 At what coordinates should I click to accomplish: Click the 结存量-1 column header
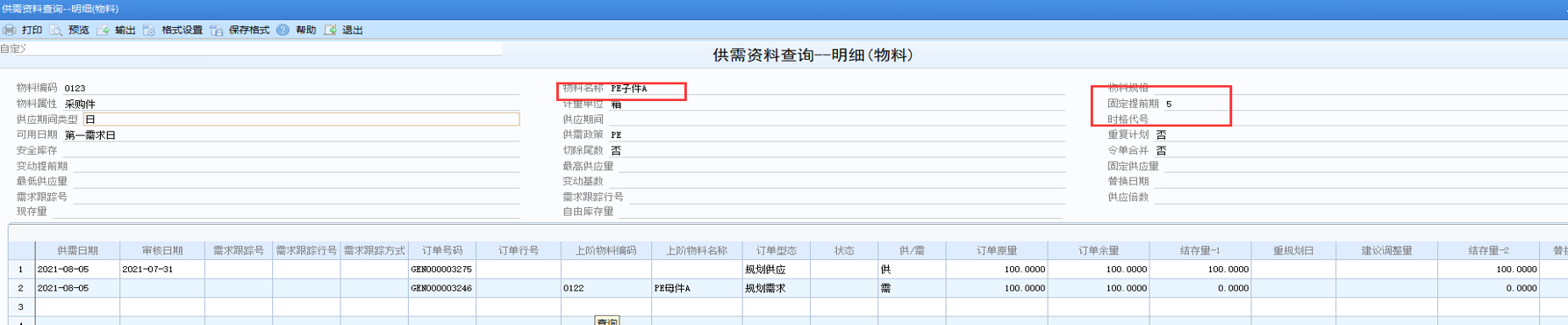pos(1200,250)
